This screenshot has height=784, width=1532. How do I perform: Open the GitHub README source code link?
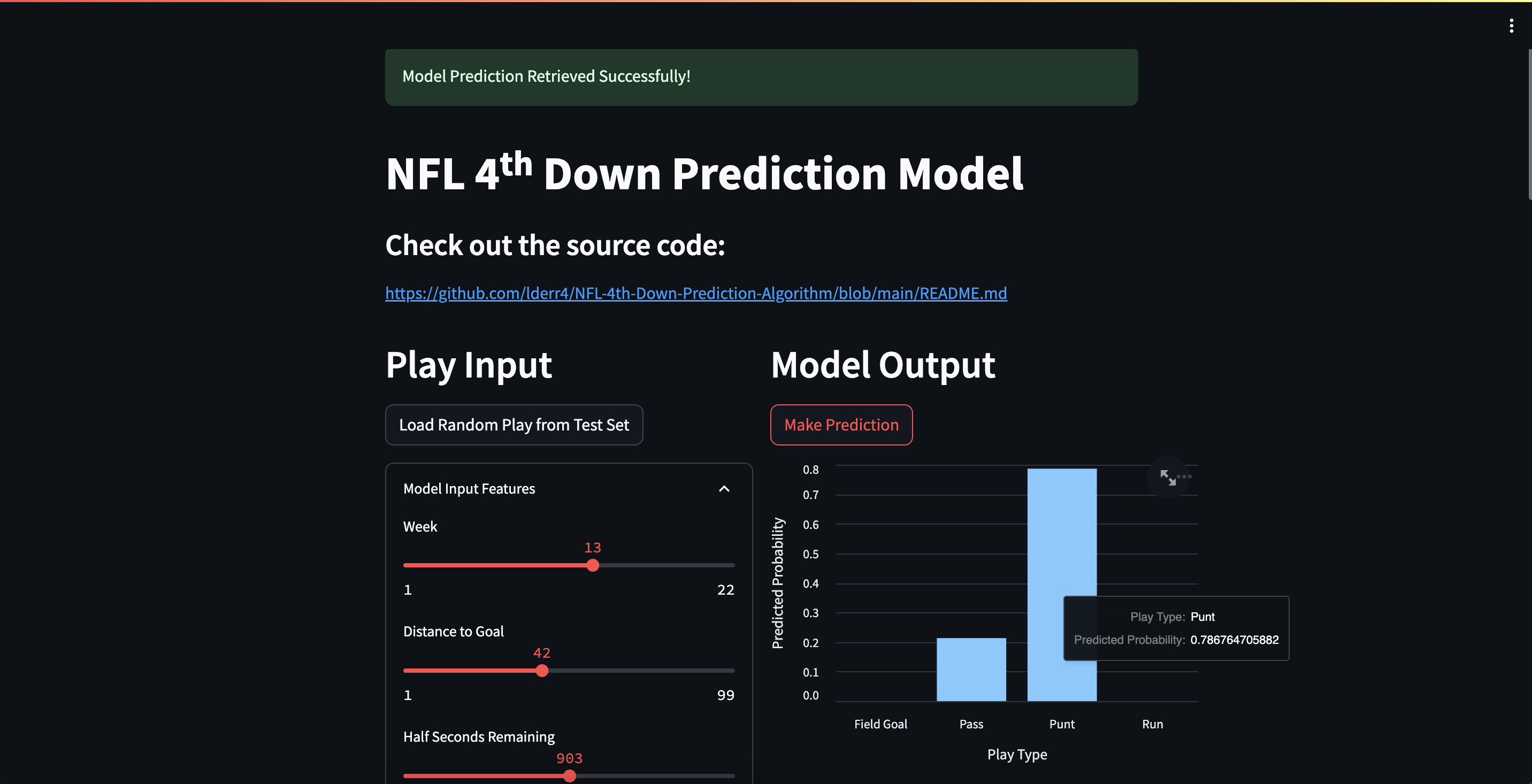pos(696,293)
